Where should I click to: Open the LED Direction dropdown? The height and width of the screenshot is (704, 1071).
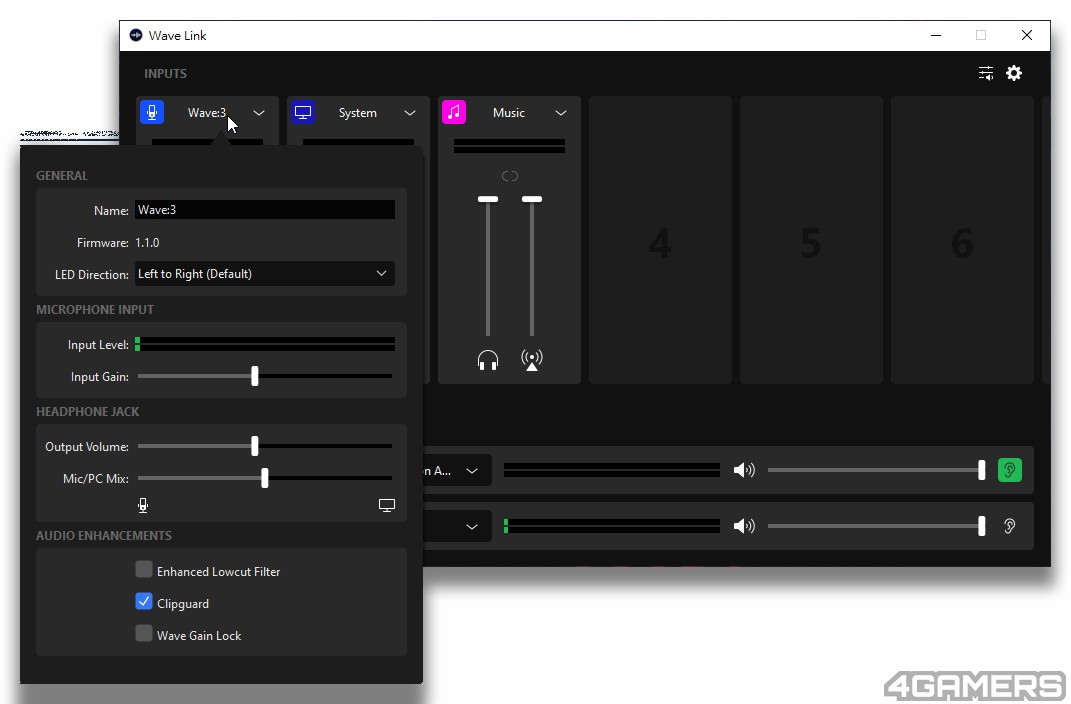(264, 274)
